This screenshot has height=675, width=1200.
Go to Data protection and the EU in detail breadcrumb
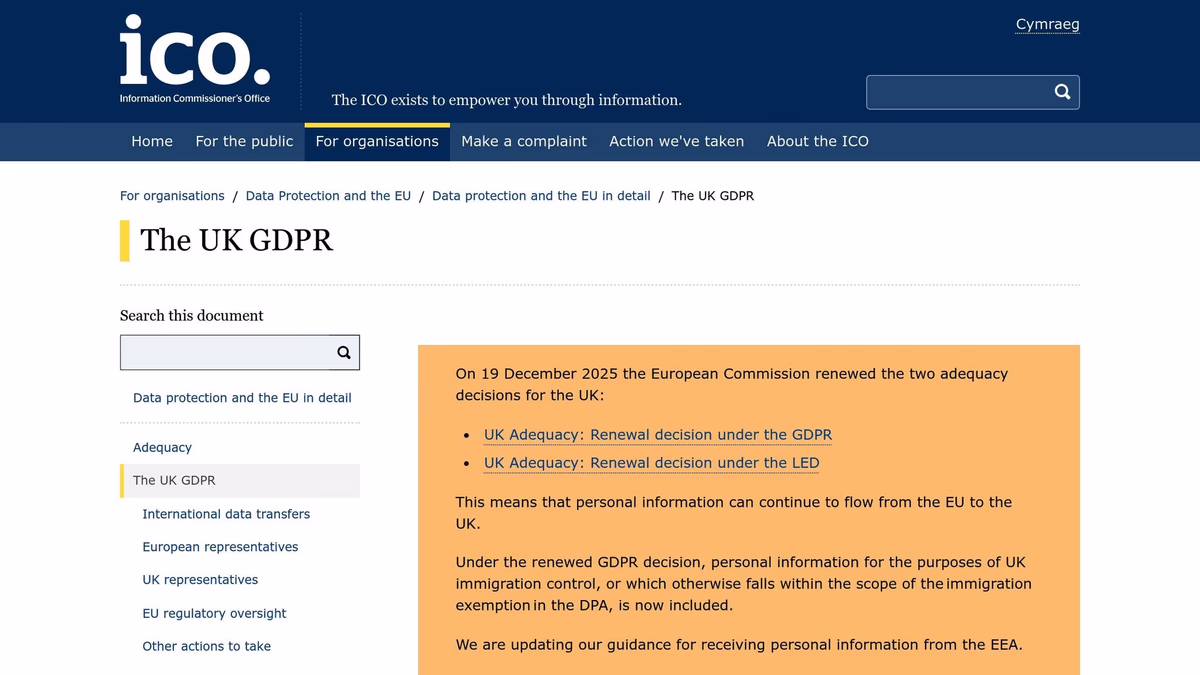pyautogui.click(x=541, y=196)
